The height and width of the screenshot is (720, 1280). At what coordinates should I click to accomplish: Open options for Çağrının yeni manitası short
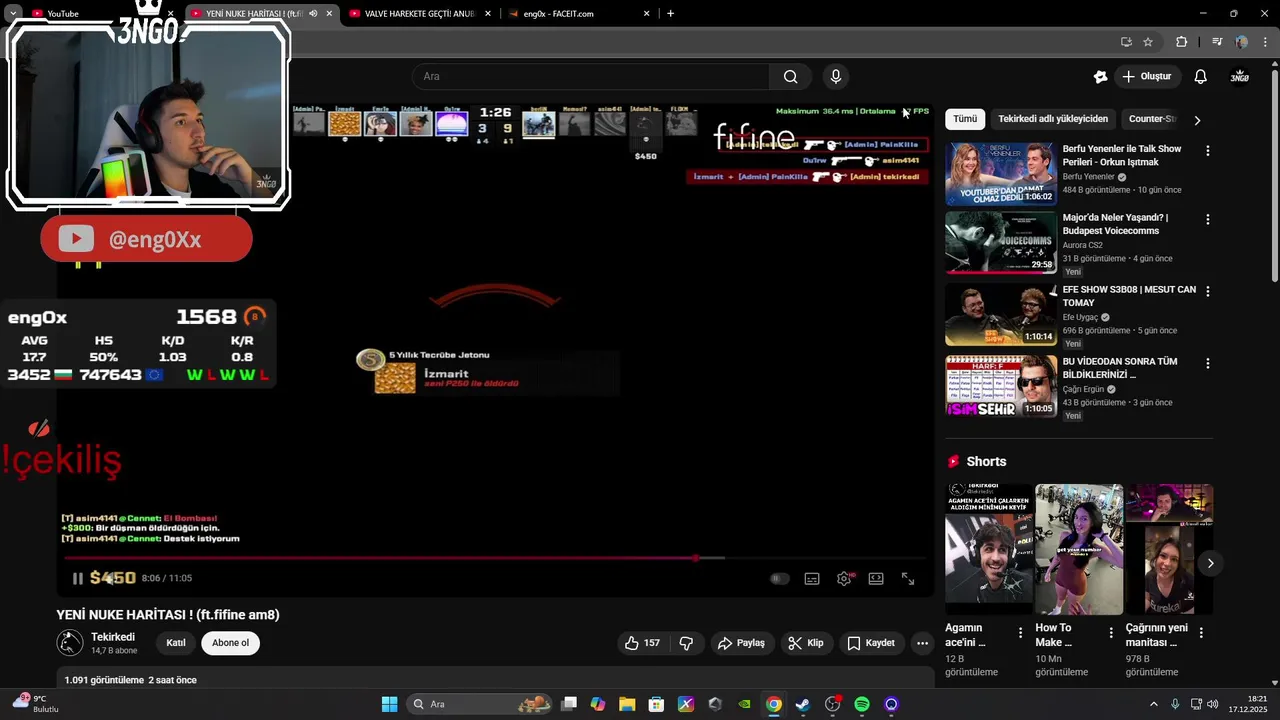pyautogui.click(x=1201, y=633)
